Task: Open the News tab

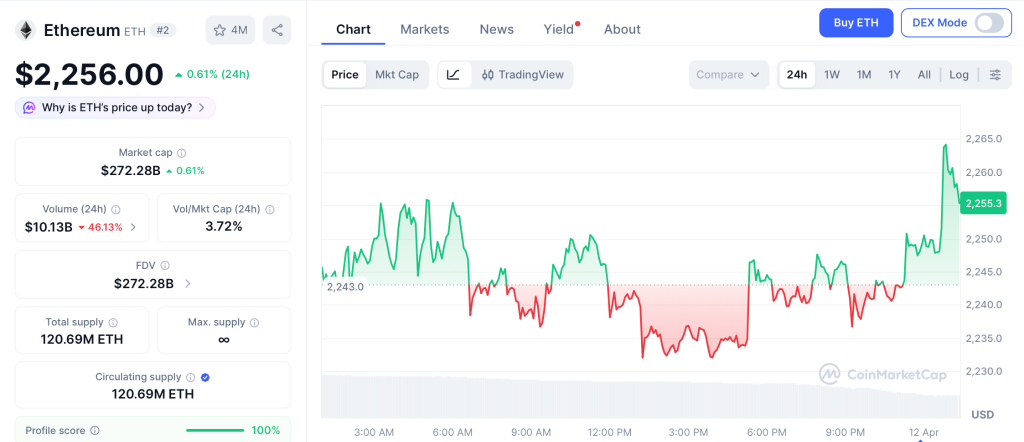Action: click(496, 29)
